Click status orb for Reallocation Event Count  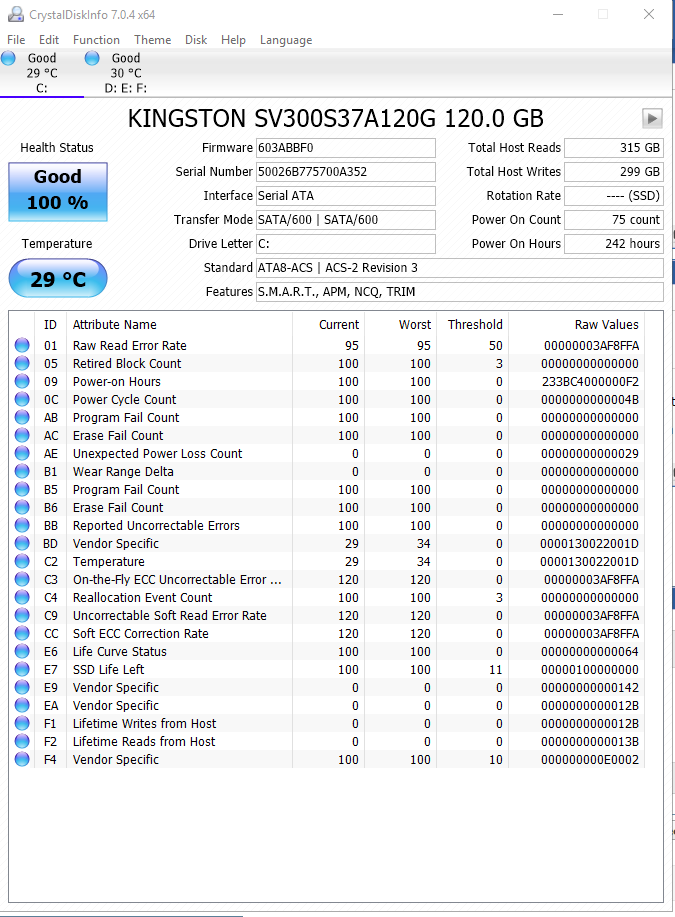click(x=22, y=598)
